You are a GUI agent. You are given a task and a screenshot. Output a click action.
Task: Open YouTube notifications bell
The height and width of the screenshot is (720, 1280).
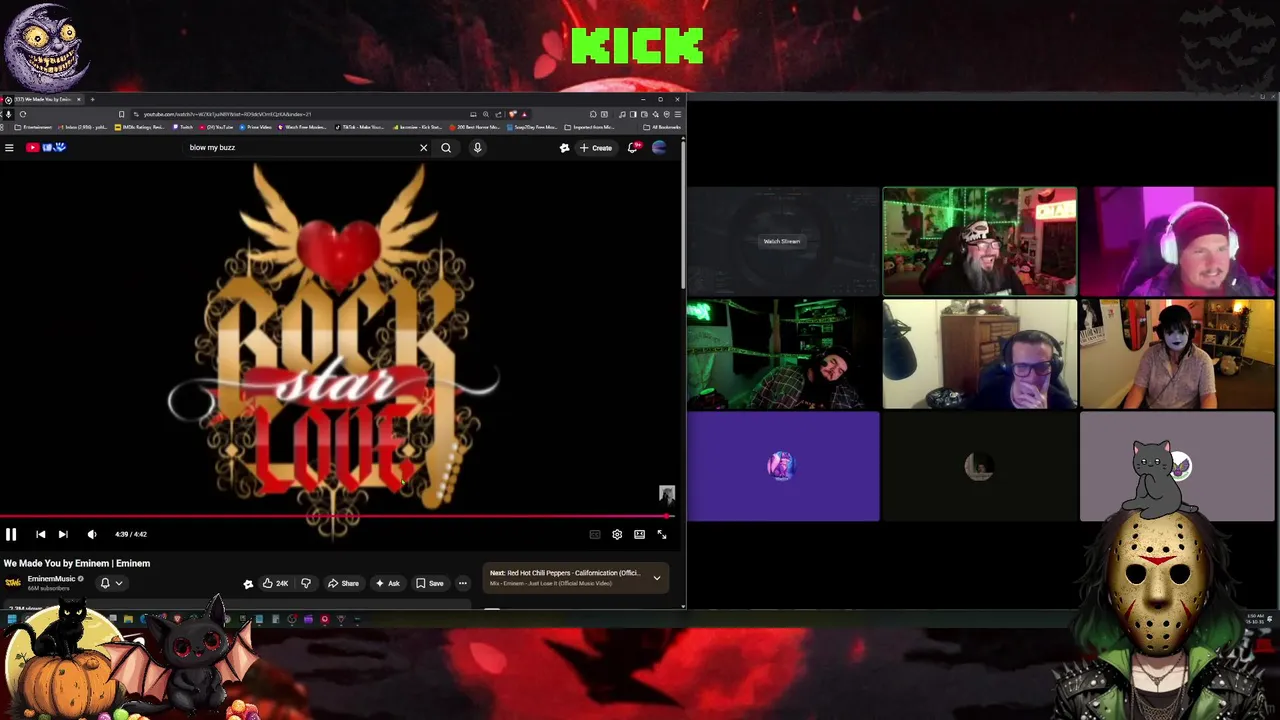[x=633, y=148]
